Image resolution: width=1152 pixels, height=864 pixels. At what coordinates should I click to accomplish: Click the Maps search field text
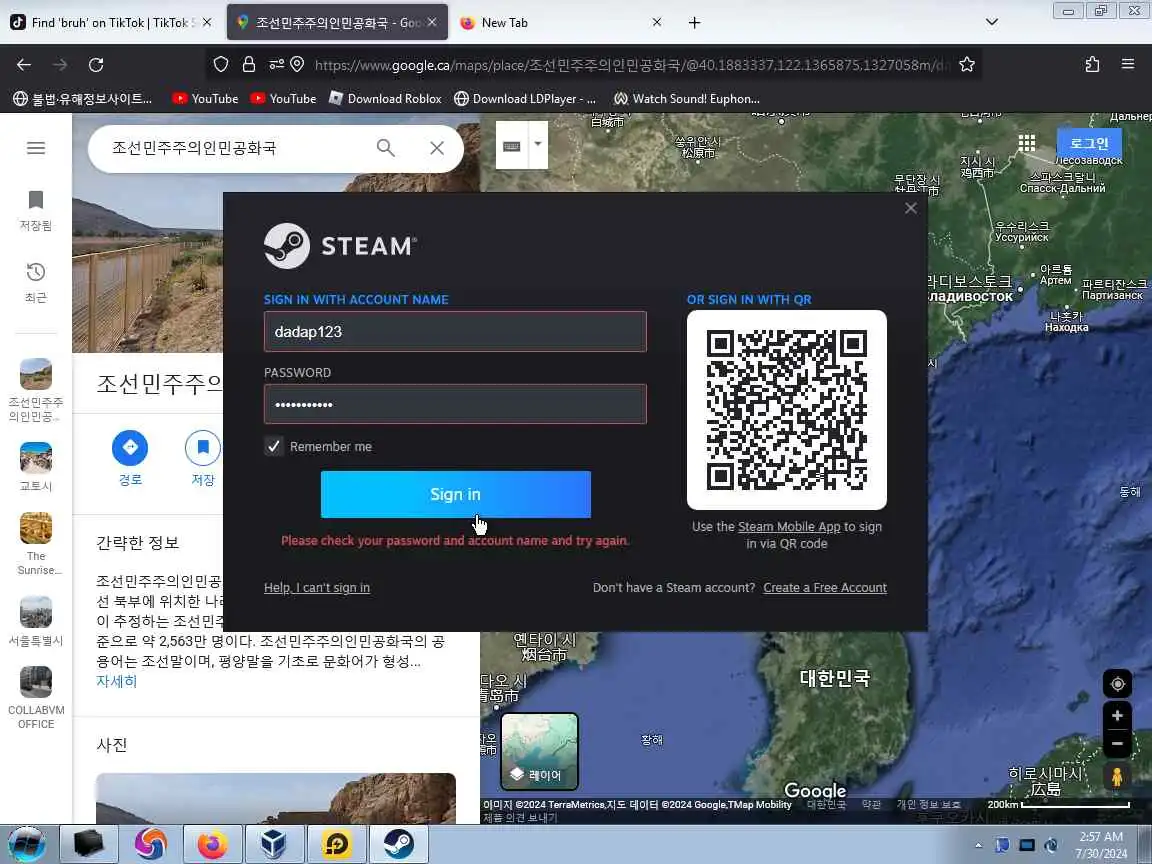point(194,148)
